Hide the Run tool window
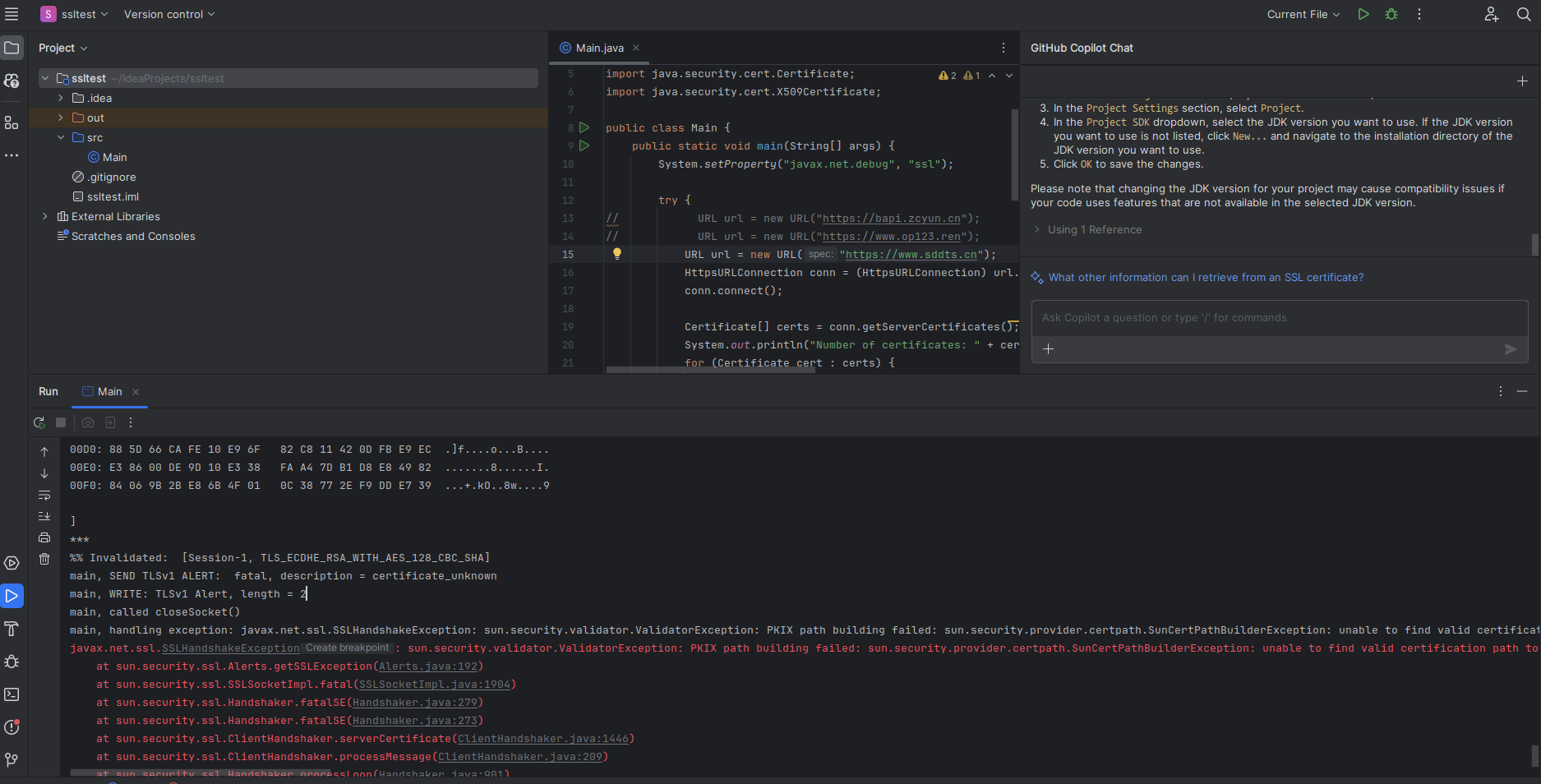This screenshot has width=1541, height=784. (1522, 391)
